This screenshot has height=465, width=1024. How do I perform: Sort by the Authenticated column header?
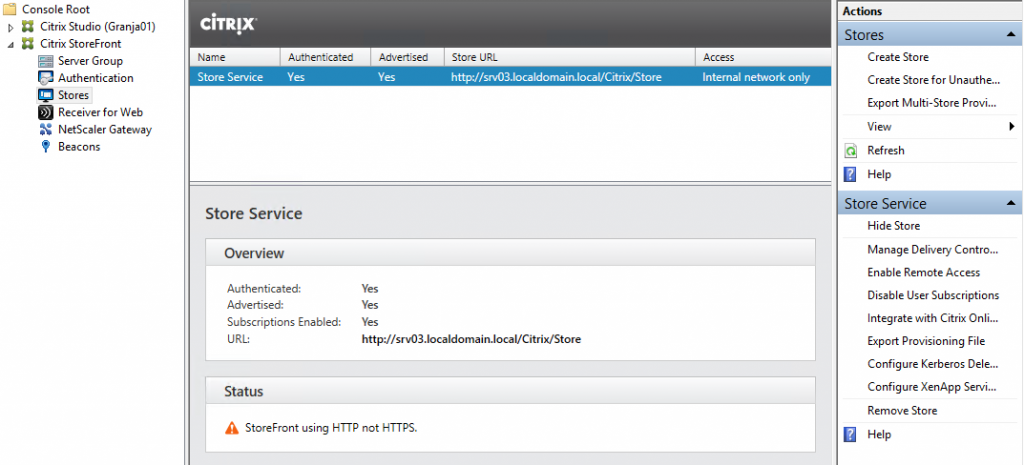pos(325,57)
